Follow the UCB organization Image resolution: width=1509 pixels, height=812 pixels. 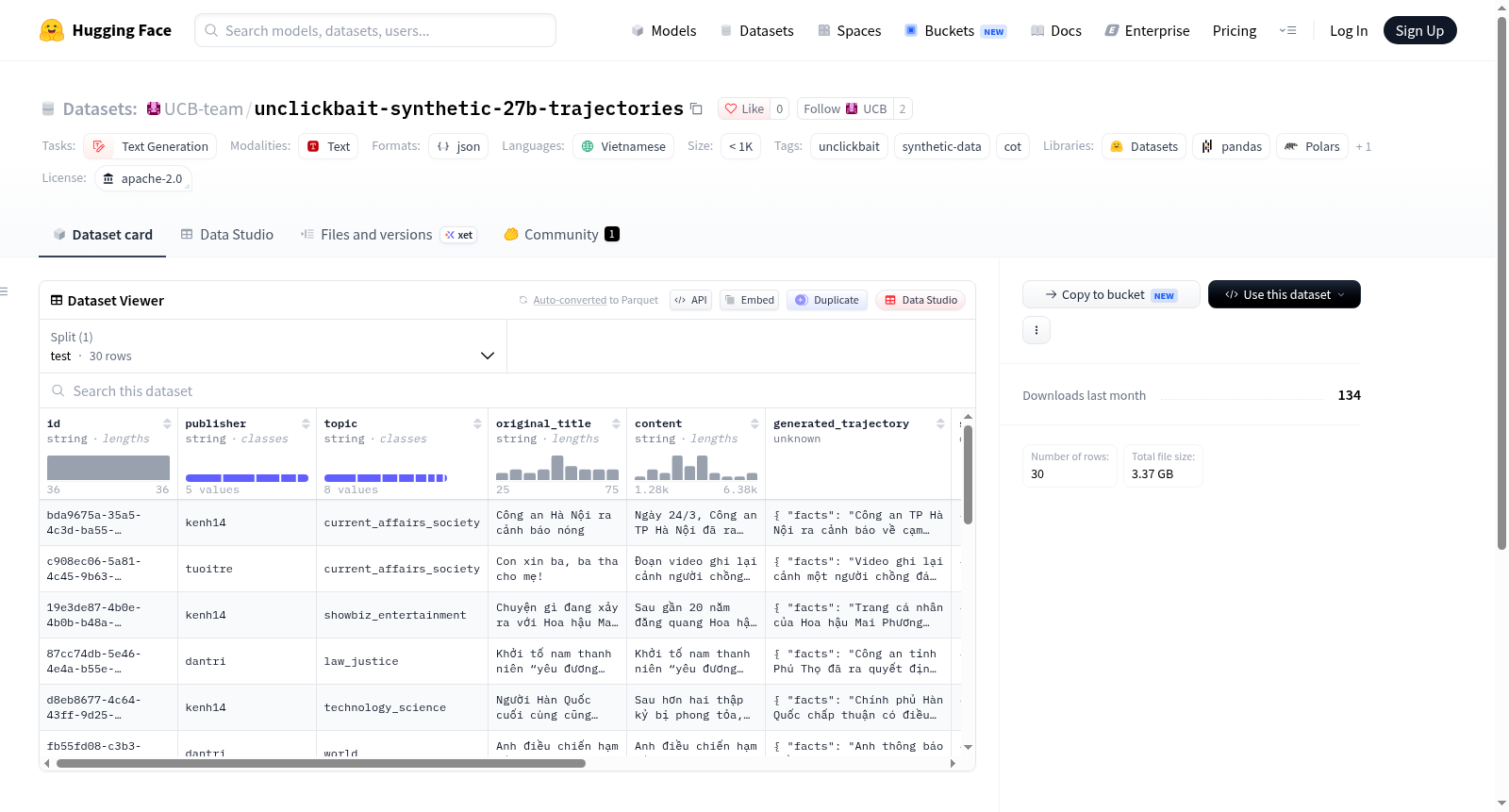click(x=845, y=108)
